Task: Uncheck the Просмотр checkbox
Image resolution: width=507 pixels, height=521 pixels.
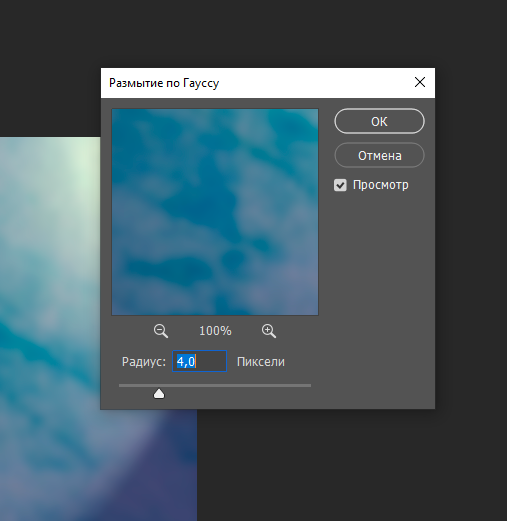Action: (x=340, y=185)
